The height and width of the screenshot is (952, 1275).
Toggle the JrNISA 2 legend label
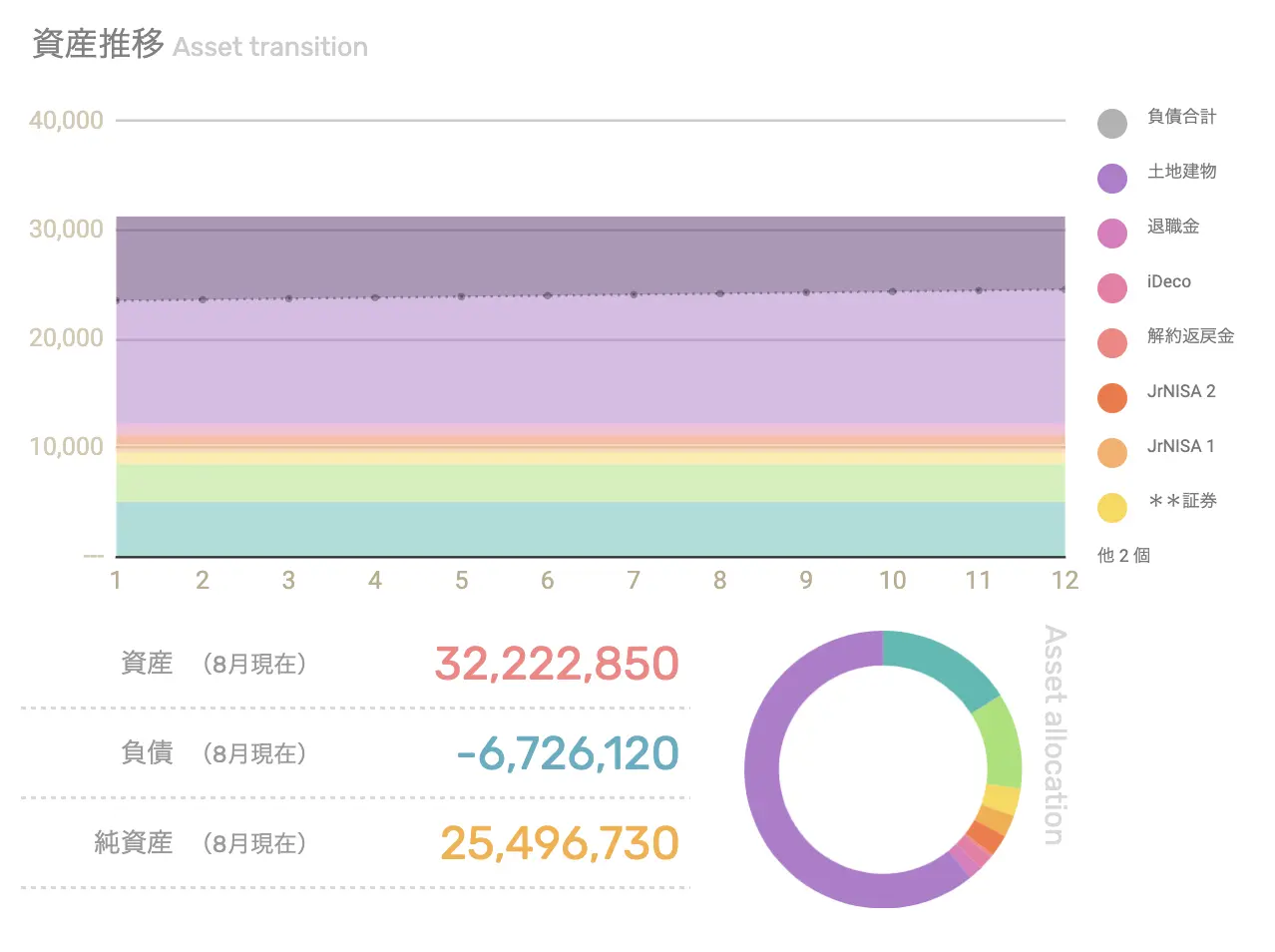click(x=1180, y=391)
